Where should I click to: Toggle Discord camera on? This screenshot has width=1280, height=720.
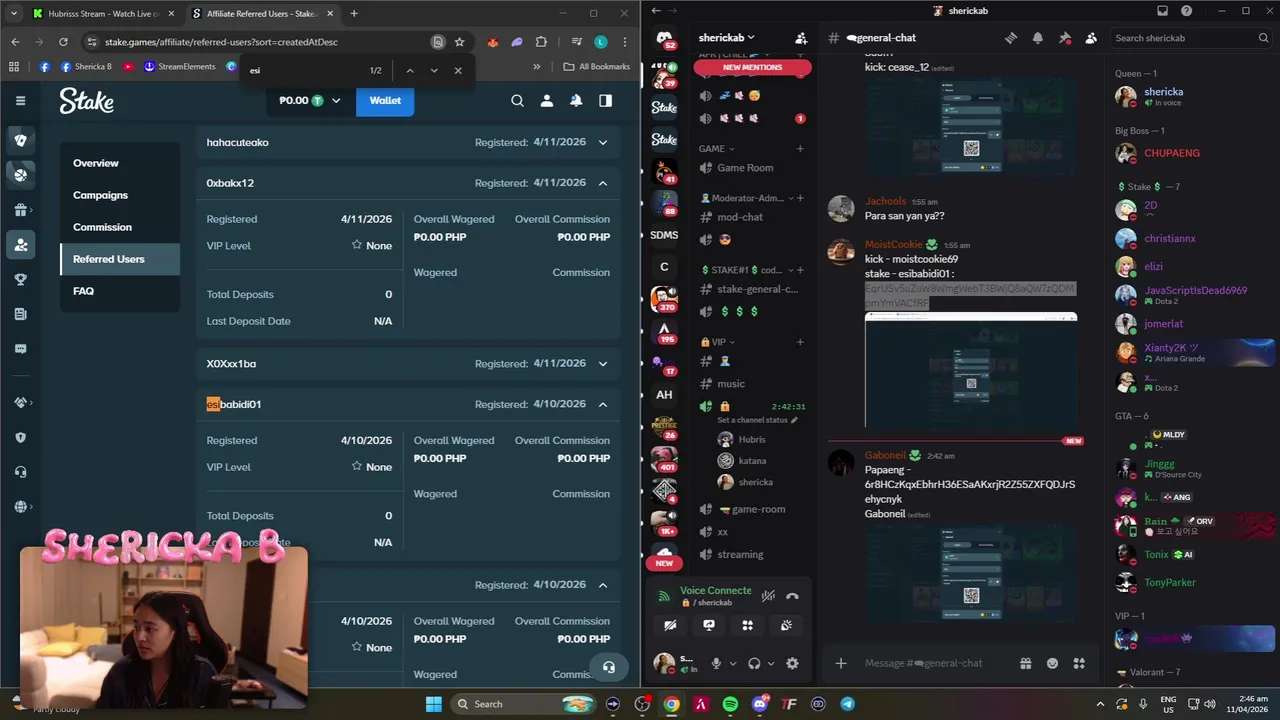click(670, 625)
